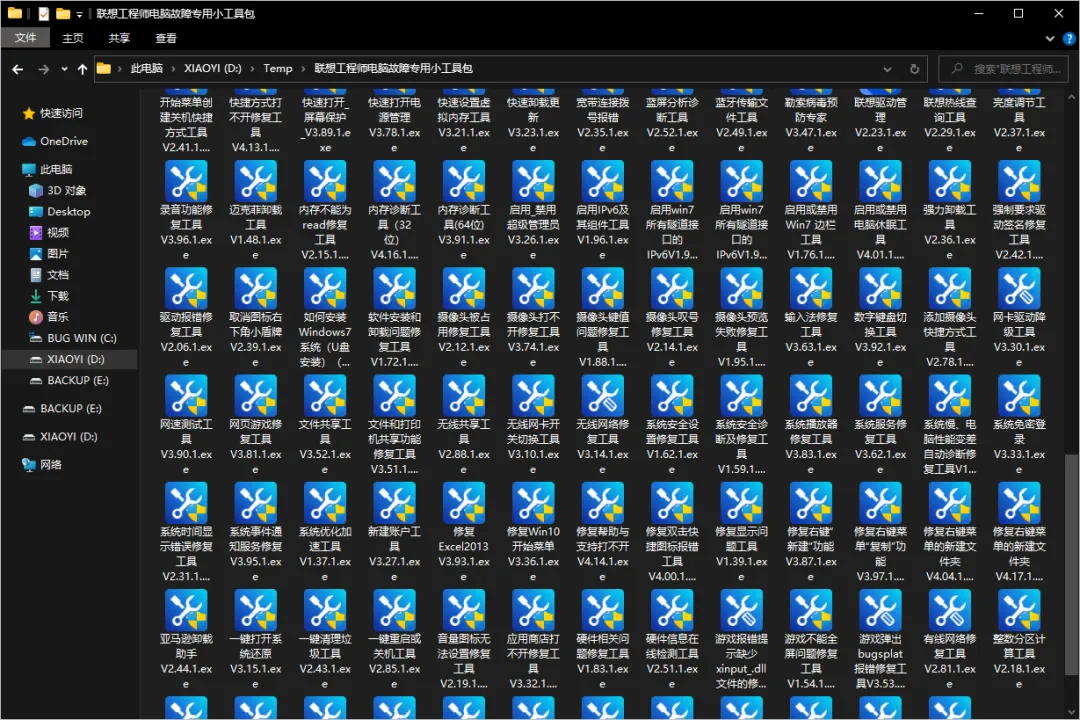Open 快速访问 in the navigation pane
Viewport: 1080px width, 720px height.
(x=61, y=113)
